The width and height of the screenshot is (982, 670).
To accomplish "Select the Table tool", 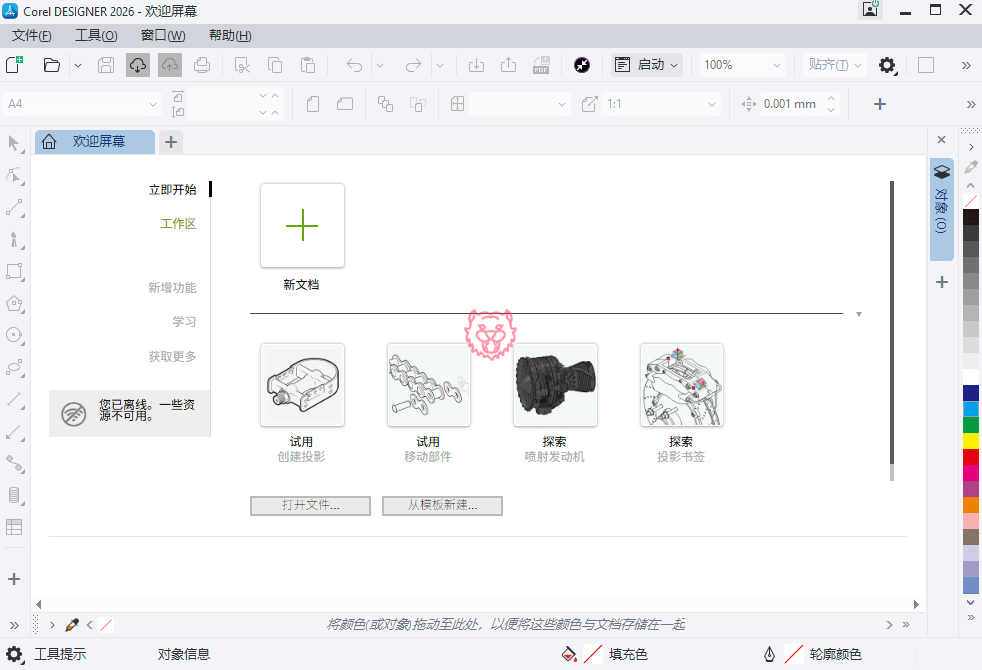I will [14, 527].
